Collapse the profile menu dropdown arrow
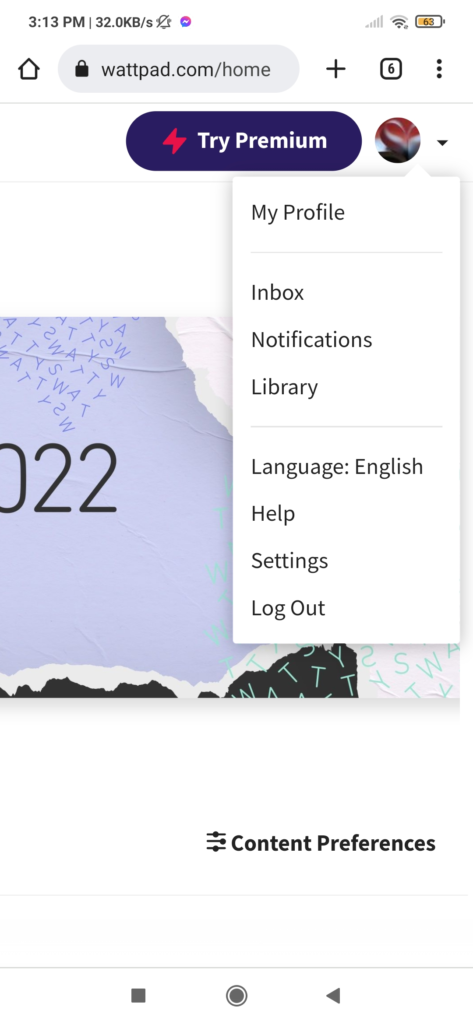Viewport: 473px width, 1024px height. tap(442, 142)
